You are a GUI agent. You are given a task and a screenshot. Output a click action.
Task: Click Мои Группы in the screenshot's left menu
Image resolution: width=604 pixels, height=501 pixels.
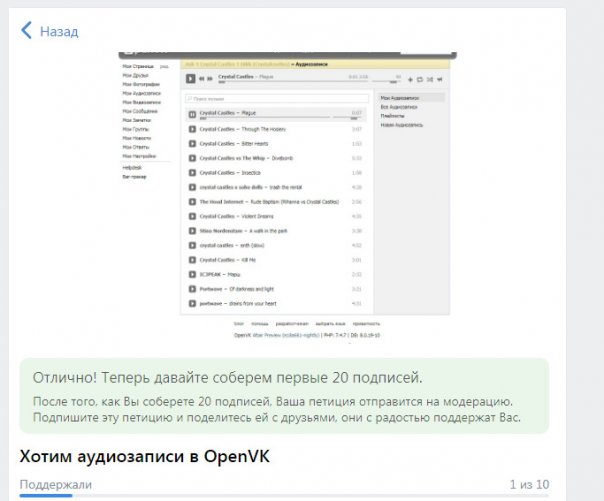tap(136, 129)
